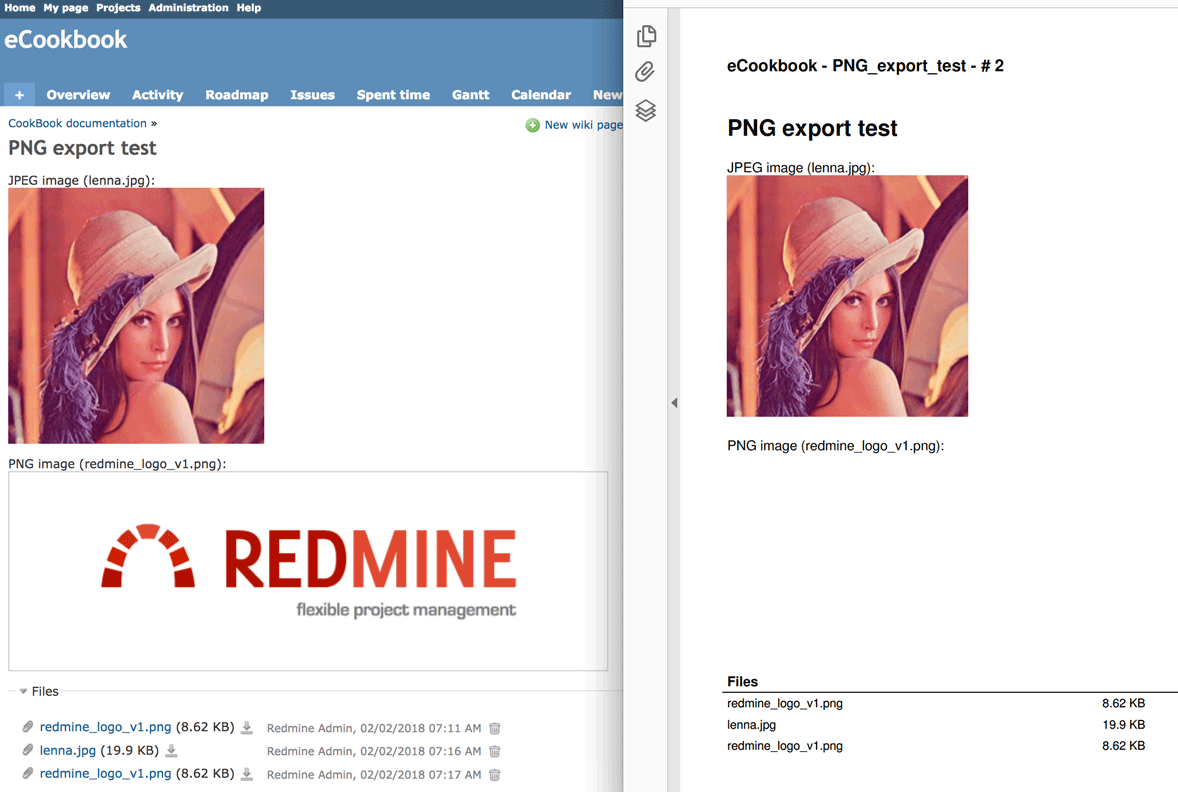Click the eCookbook project title

click(65, 40)
